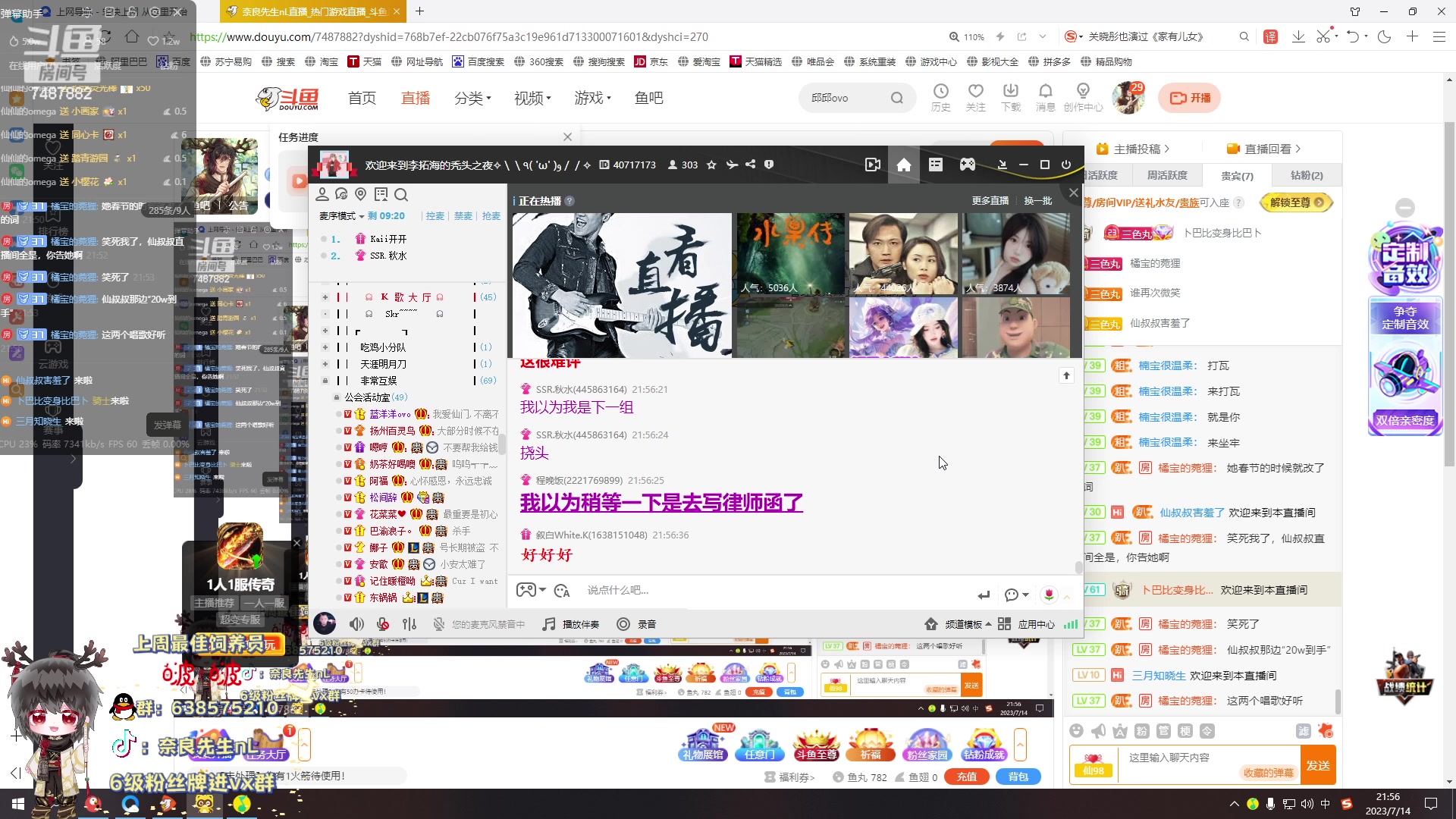Go to Douyu 首页 nav item
The height and width of the screenshot is (819, 1456).
pos(362,99)
